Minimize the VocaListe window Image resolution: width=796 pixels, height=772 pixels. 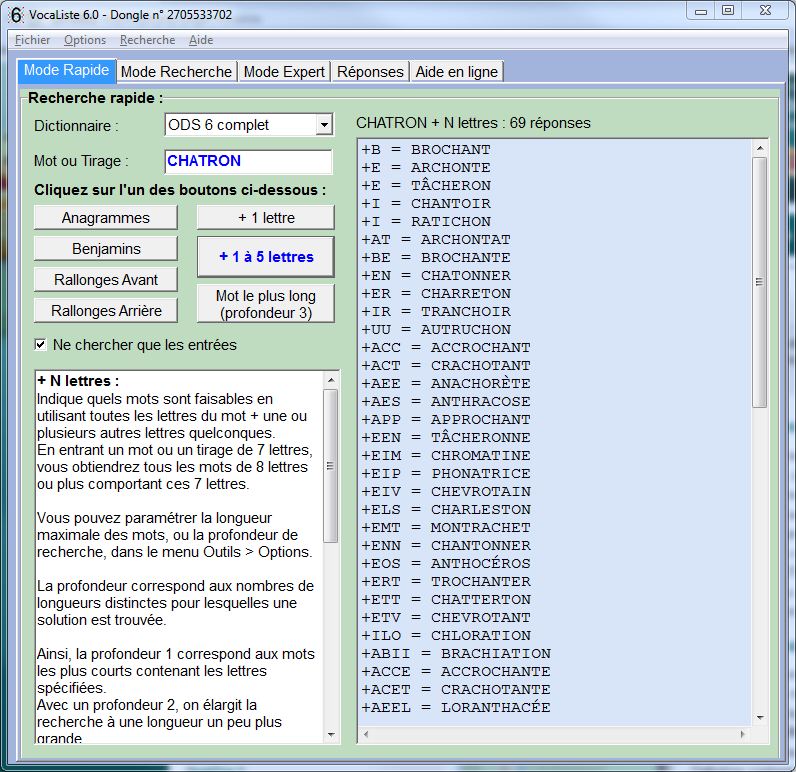[701, 11]
